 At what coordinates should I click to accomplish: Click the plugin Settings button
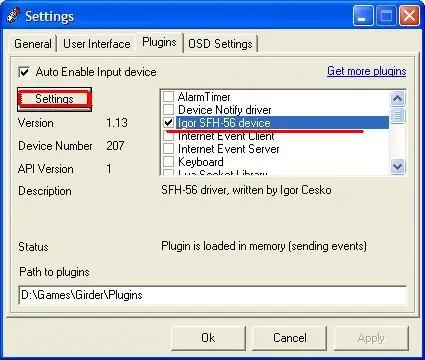[x=54, y=99]
